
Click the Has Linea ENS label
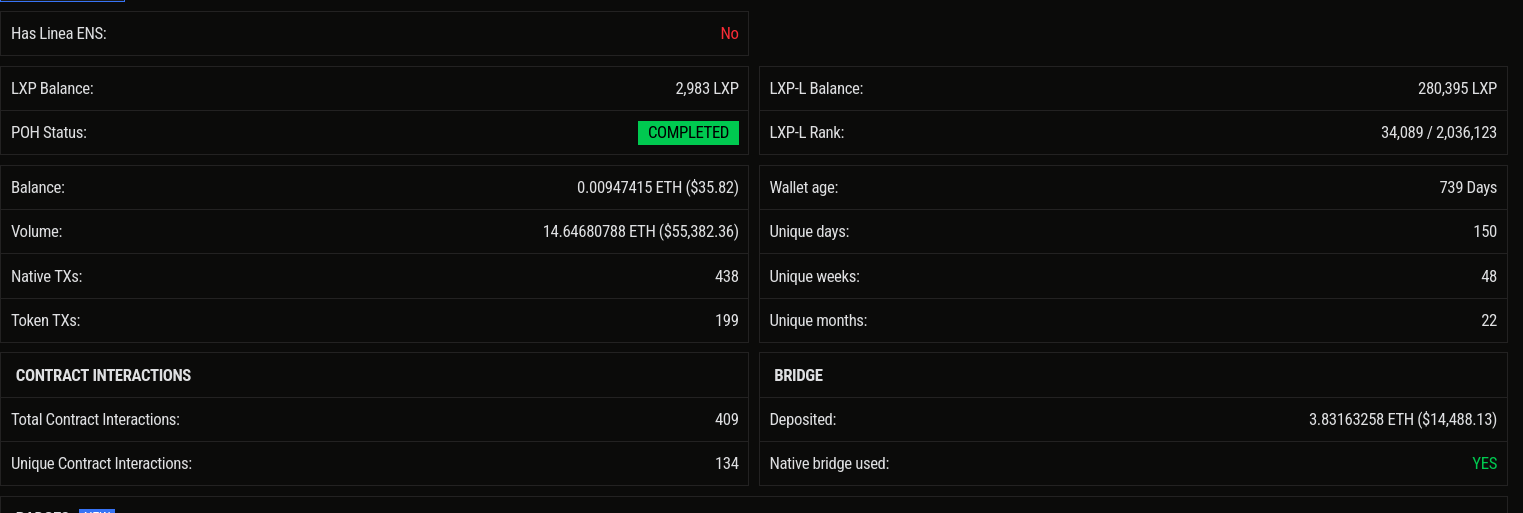(58, 34)
